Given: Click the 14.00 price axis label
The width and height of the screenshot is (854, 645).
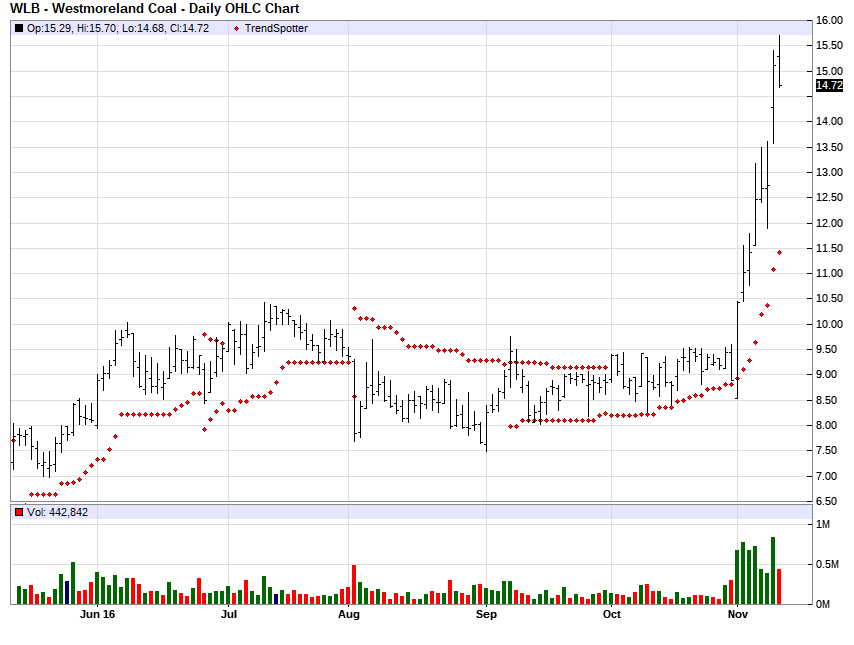Looking at the screenshot, I should (x=829, y=121).
